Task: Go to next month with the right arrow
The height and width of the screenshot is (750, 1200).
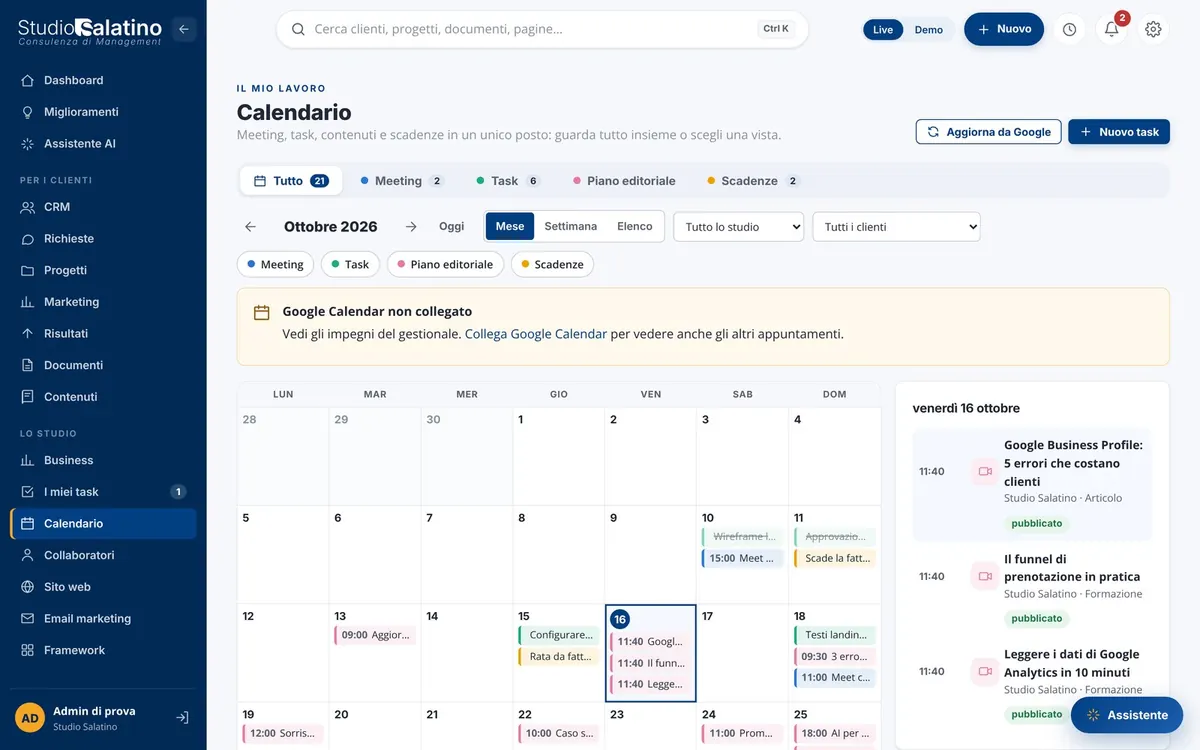Action: (x=411, y=226)
